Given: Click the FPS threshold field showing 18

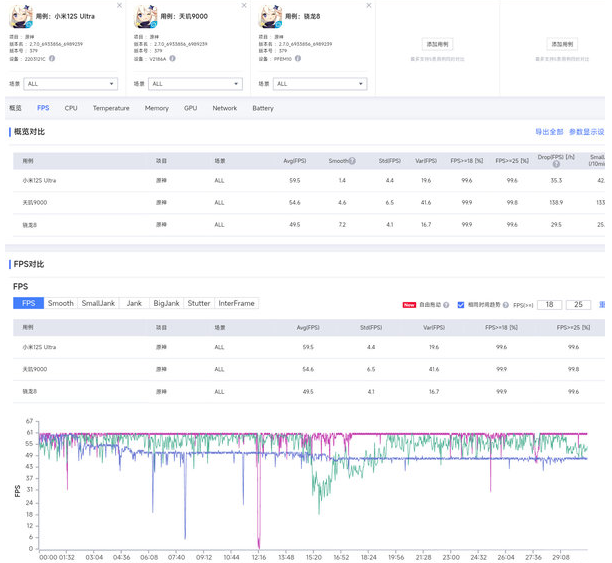Looking at the screenshot, I should pos(548,304).
